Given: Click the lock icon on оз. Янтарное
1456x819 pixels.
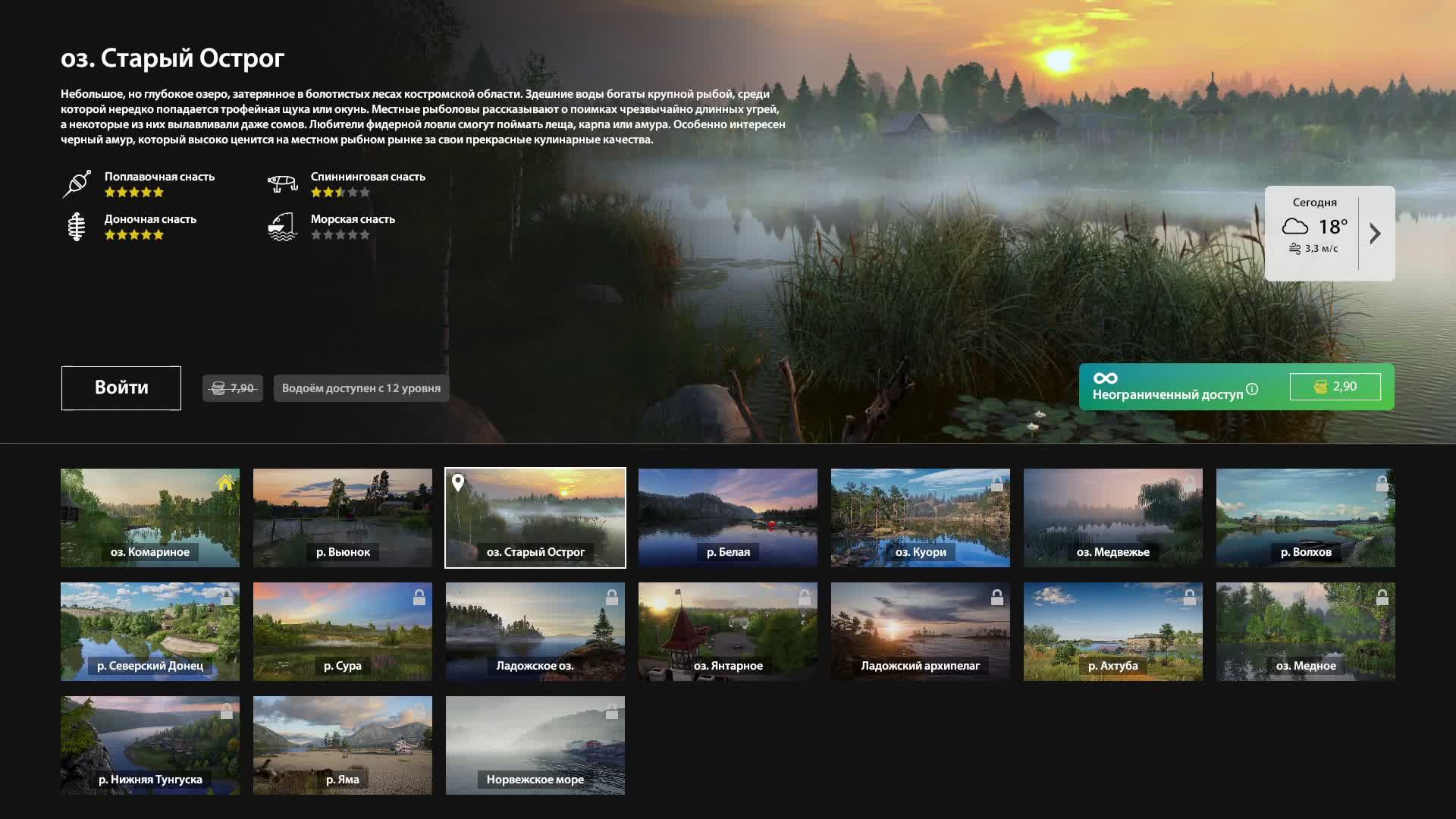Looking at the screenshot, I should click(x=805, y=597).
